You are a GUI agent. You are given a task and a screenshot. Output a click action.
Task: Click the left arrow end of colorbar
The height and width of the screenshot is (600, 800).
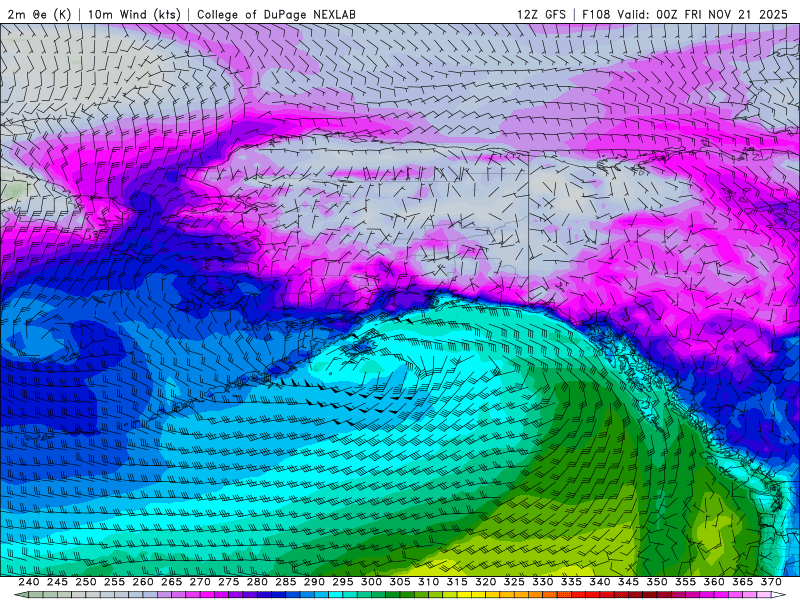[21, 595]
